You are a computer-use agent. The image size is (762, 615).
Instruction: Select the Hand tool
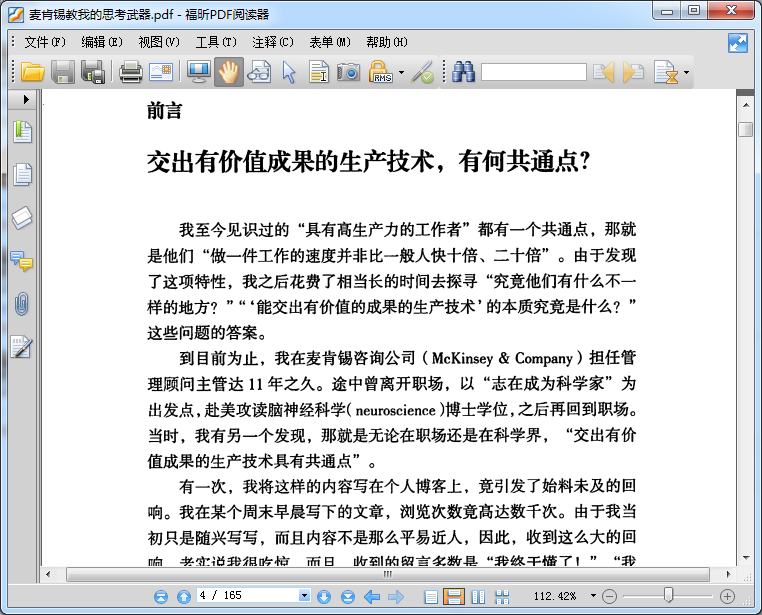point(228,72)
